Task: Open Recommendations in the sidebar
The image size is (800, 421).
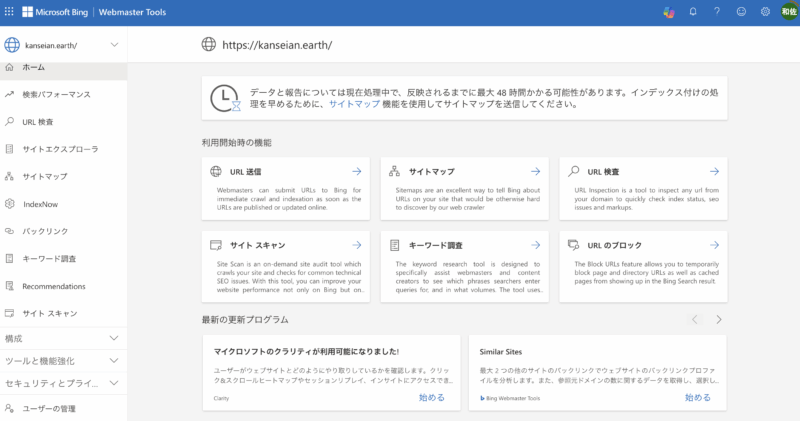Action: (63, 286)
